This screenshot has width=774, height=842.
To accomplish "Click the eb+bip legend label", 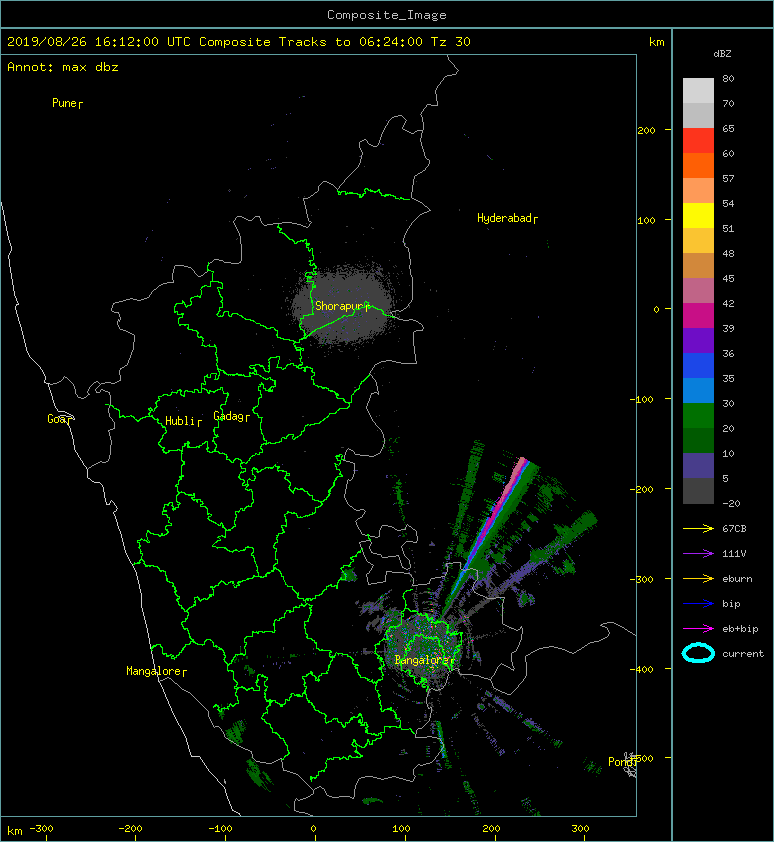I will pyautogui.click(x=740, y=628).
